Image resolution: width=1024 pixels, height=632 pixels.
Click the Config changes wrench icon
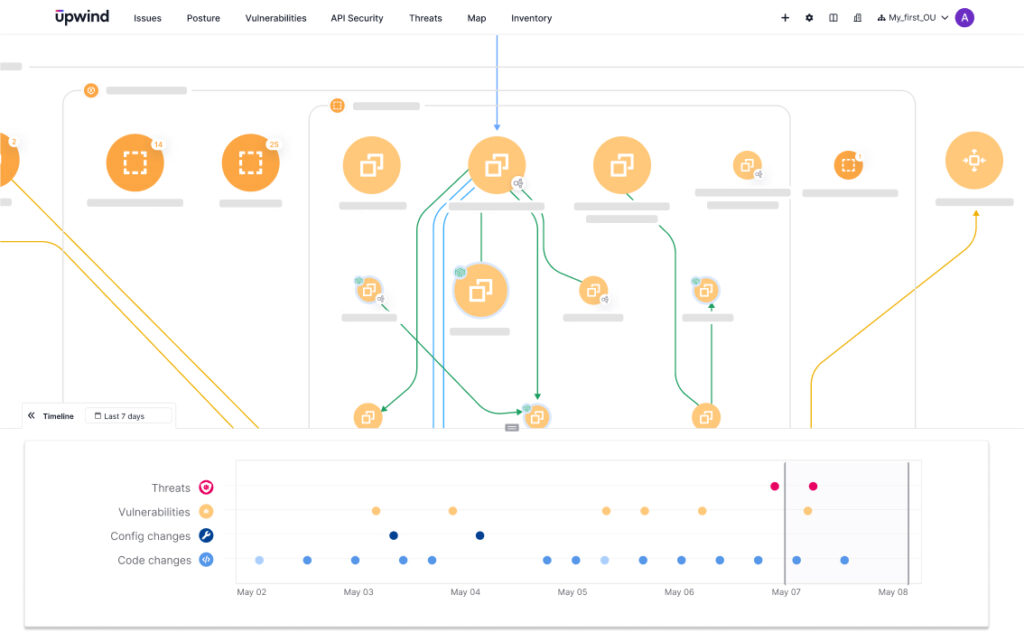pos(205,535)
